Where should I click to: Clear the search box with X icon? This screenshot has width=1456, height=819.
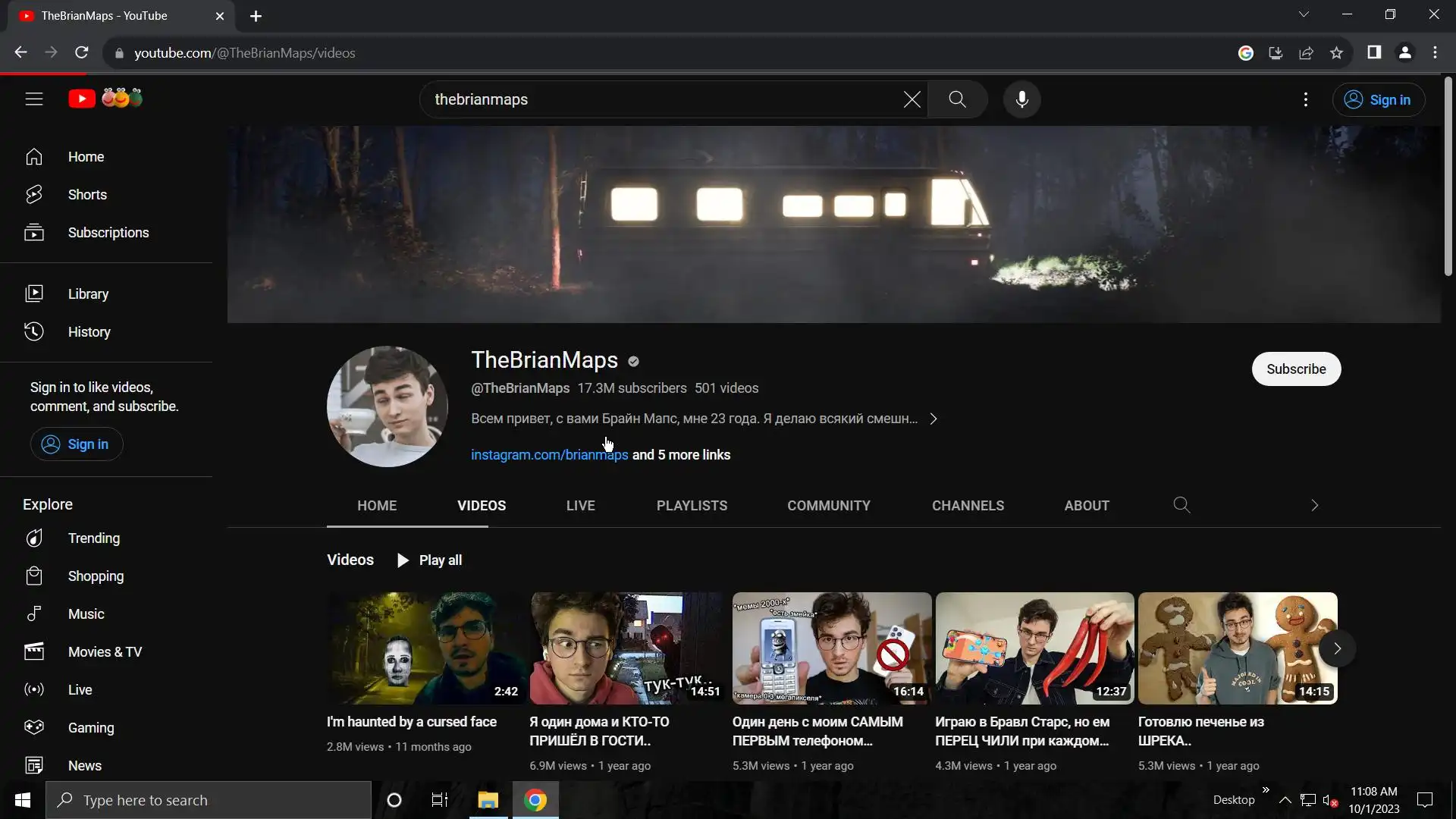pyautogui.click(x=912, y=99)
